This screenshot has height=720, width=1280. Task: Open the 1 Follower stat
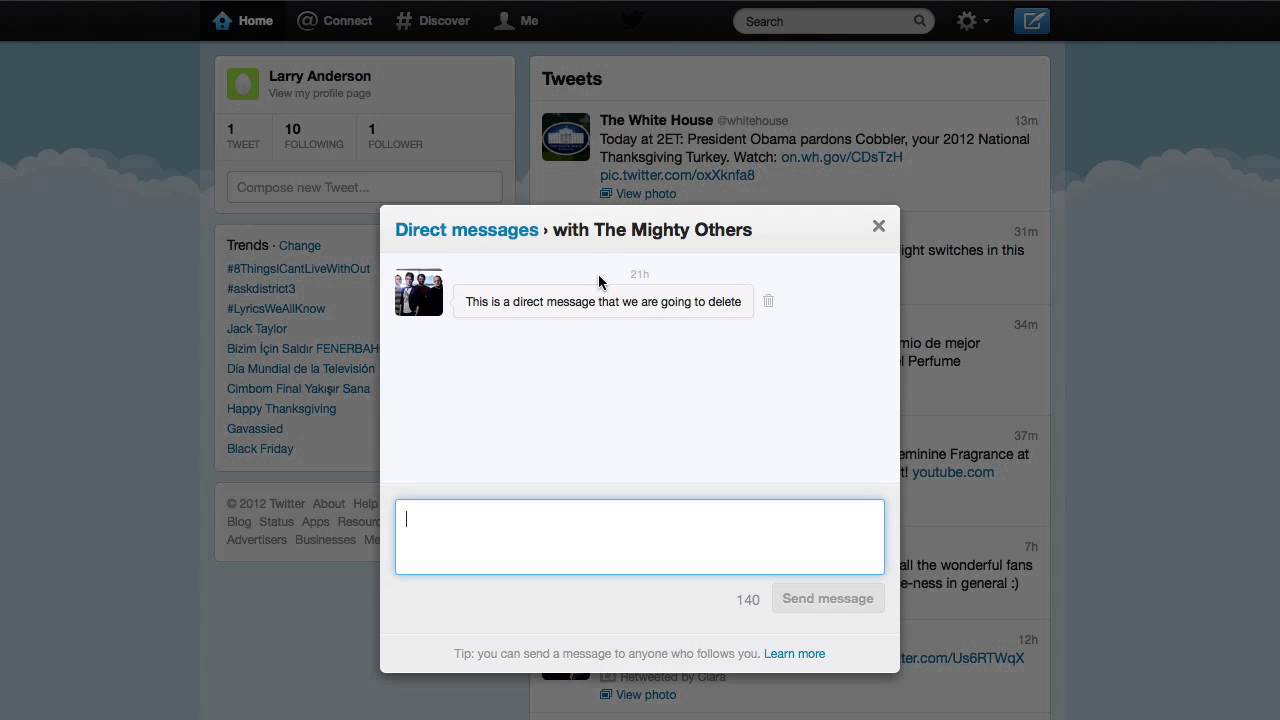[x=395, y=136]
